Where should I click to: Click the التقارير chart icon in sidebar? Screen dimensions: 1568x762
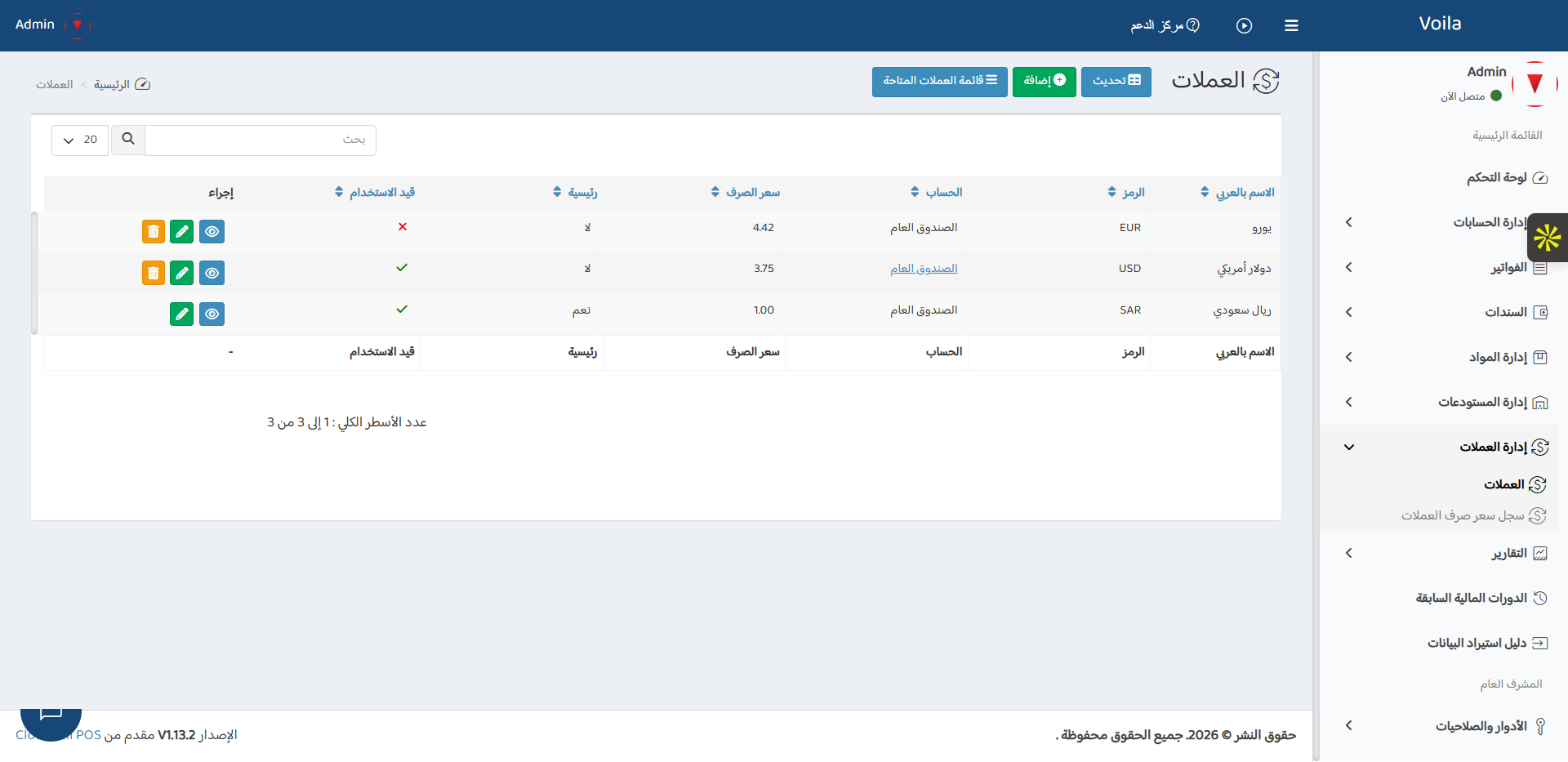[x=1540, y=554]
